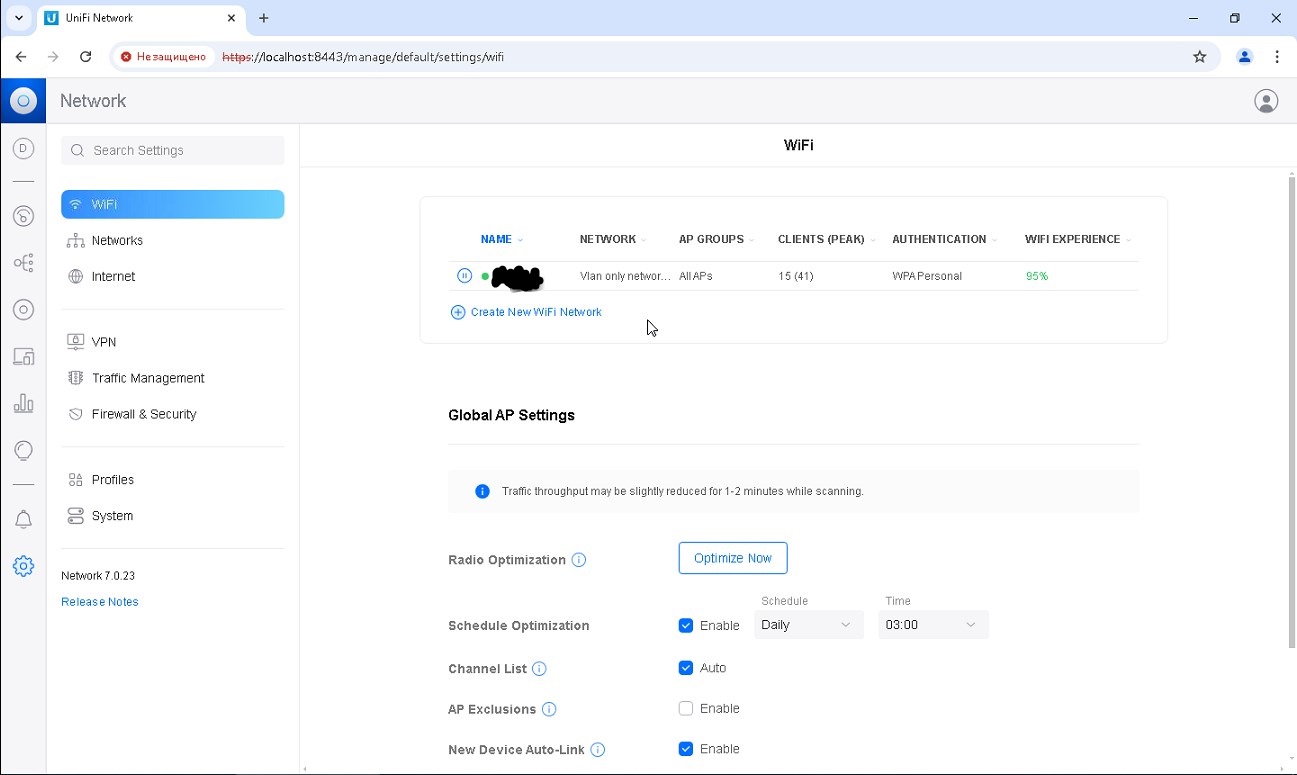This screenshot has height=775, width=1297.
Task: Toggle Schedule Optimization Enable checkbox
Action: [686, 626]
